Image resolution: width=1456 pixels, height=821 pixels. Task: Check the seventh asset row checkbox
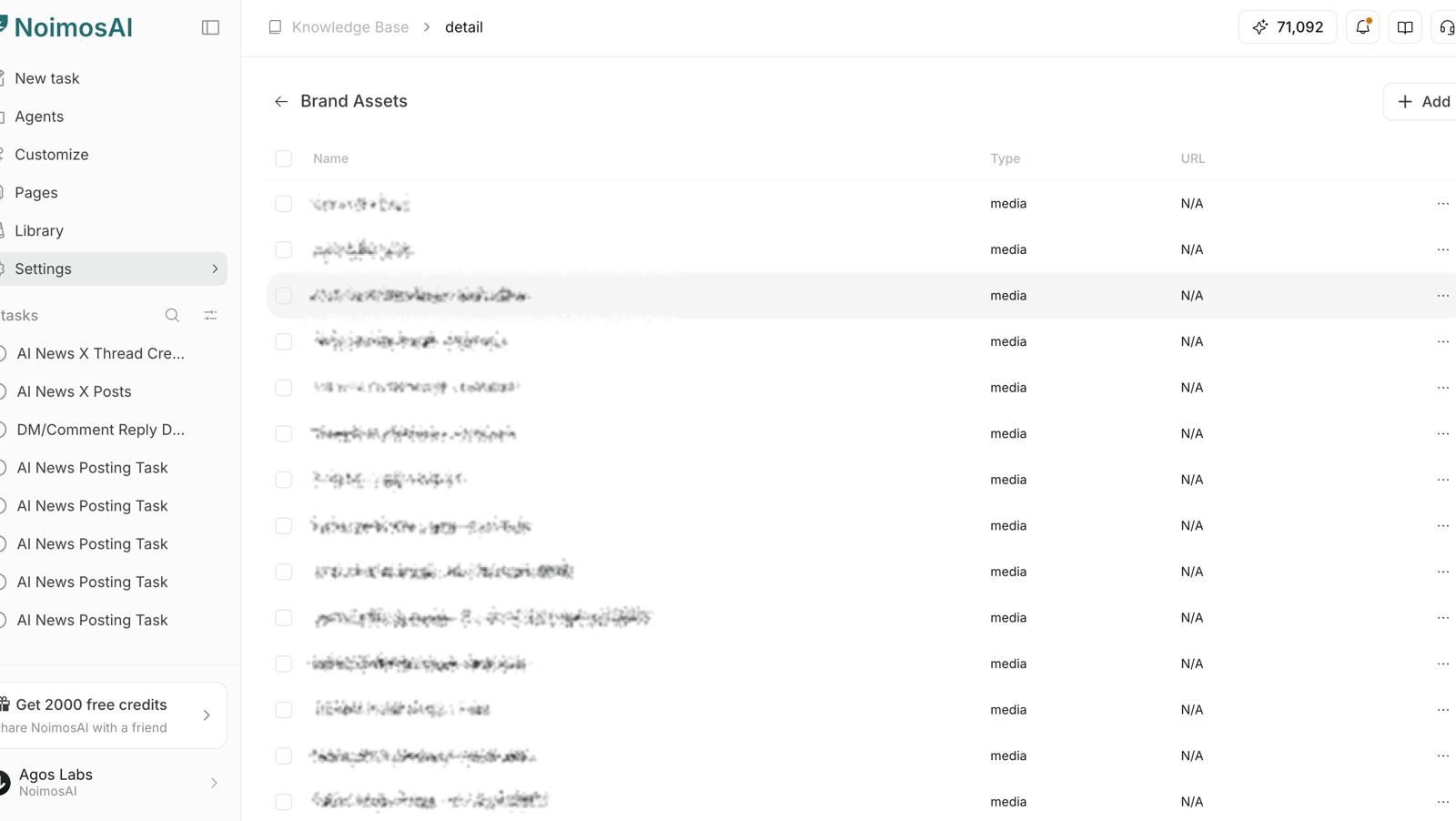(284, 480)
